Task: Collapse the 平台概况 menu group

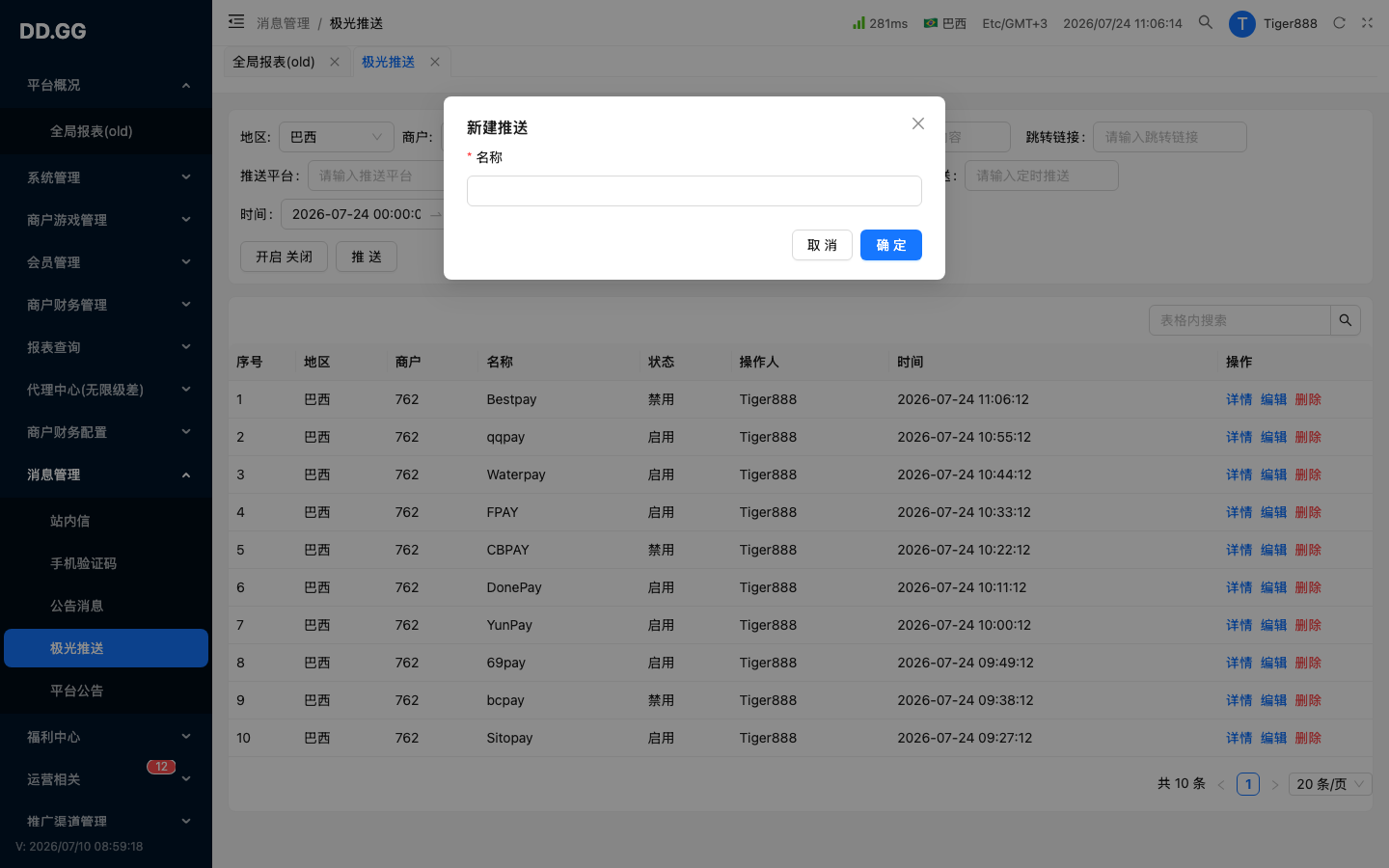Action: (x=106, y=85)
